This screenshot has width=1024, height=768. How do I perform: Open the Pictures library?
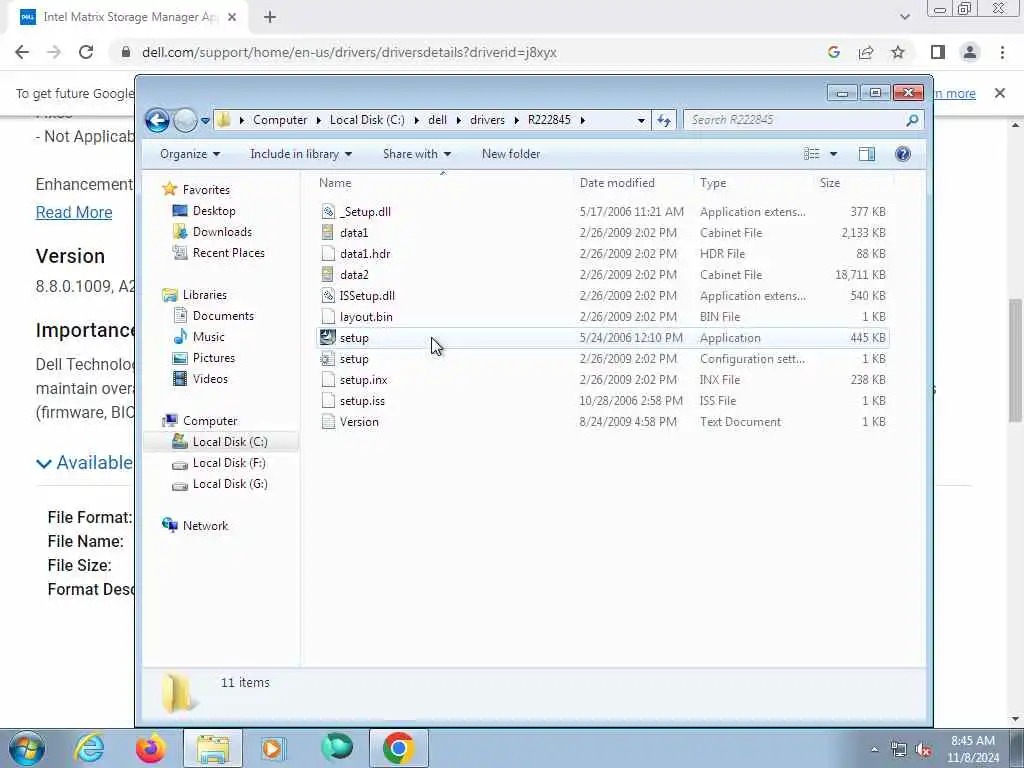(214, 358)
